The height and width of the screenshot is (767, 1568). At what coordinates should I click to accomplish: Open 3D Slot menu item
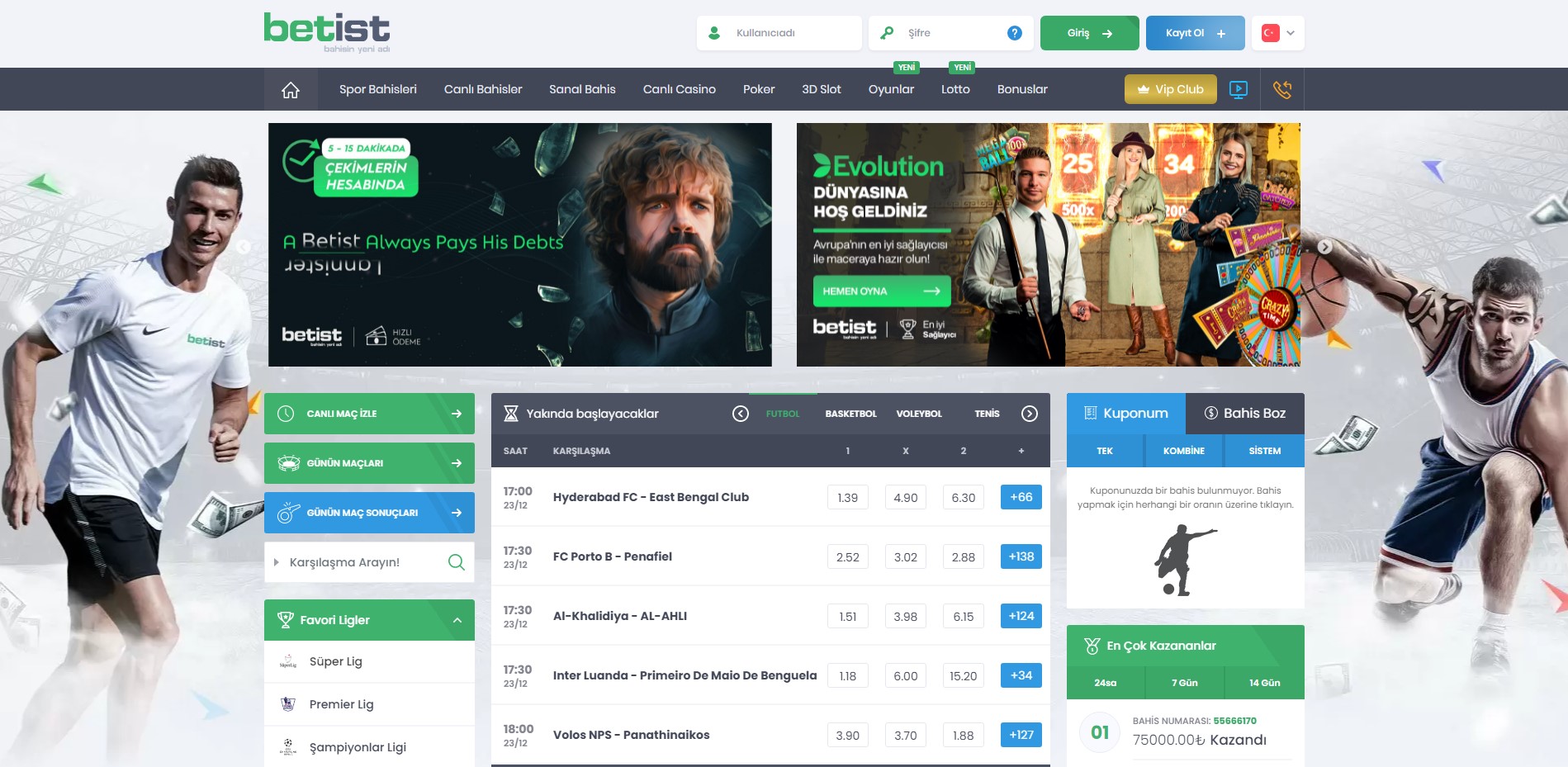click(x=822, y=89)
